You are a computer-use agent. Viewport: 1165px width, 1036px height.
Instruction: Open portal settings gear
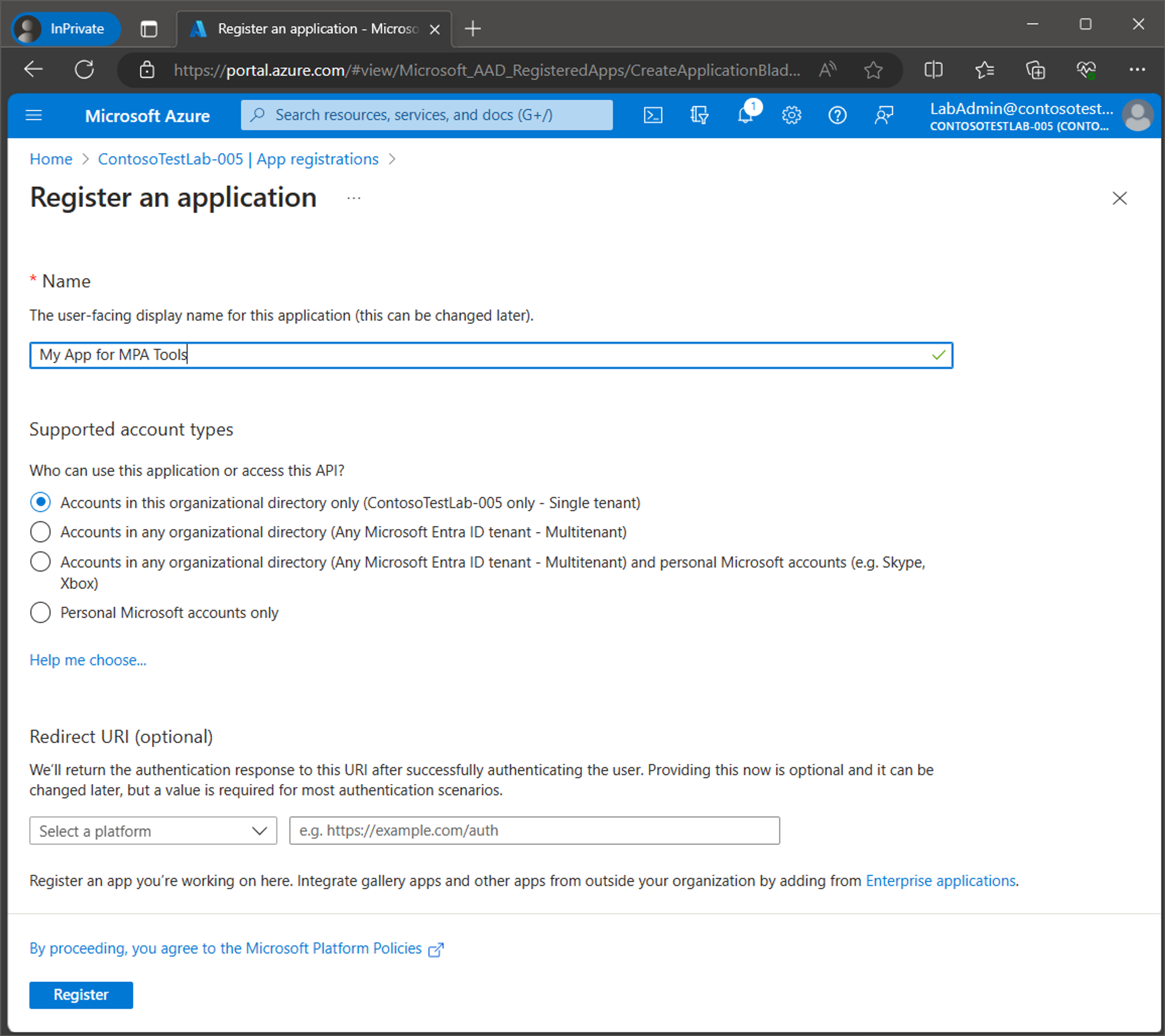tap(791, 116)
